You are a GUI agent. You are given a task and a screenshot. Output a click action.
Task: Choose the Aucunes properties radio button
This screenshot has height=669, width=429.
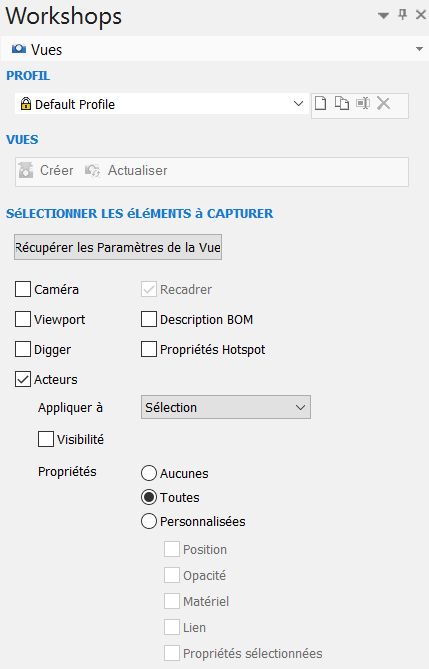point(149,473)
